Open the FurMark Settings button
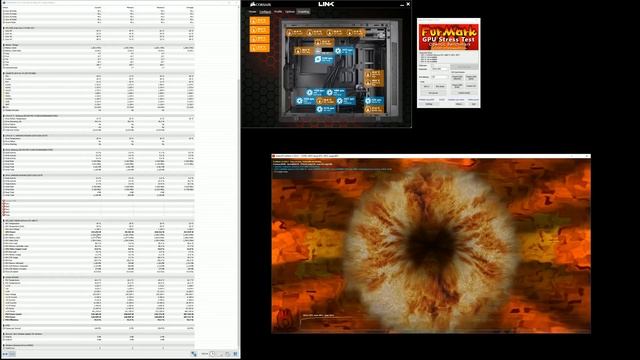 coord(429,104)
